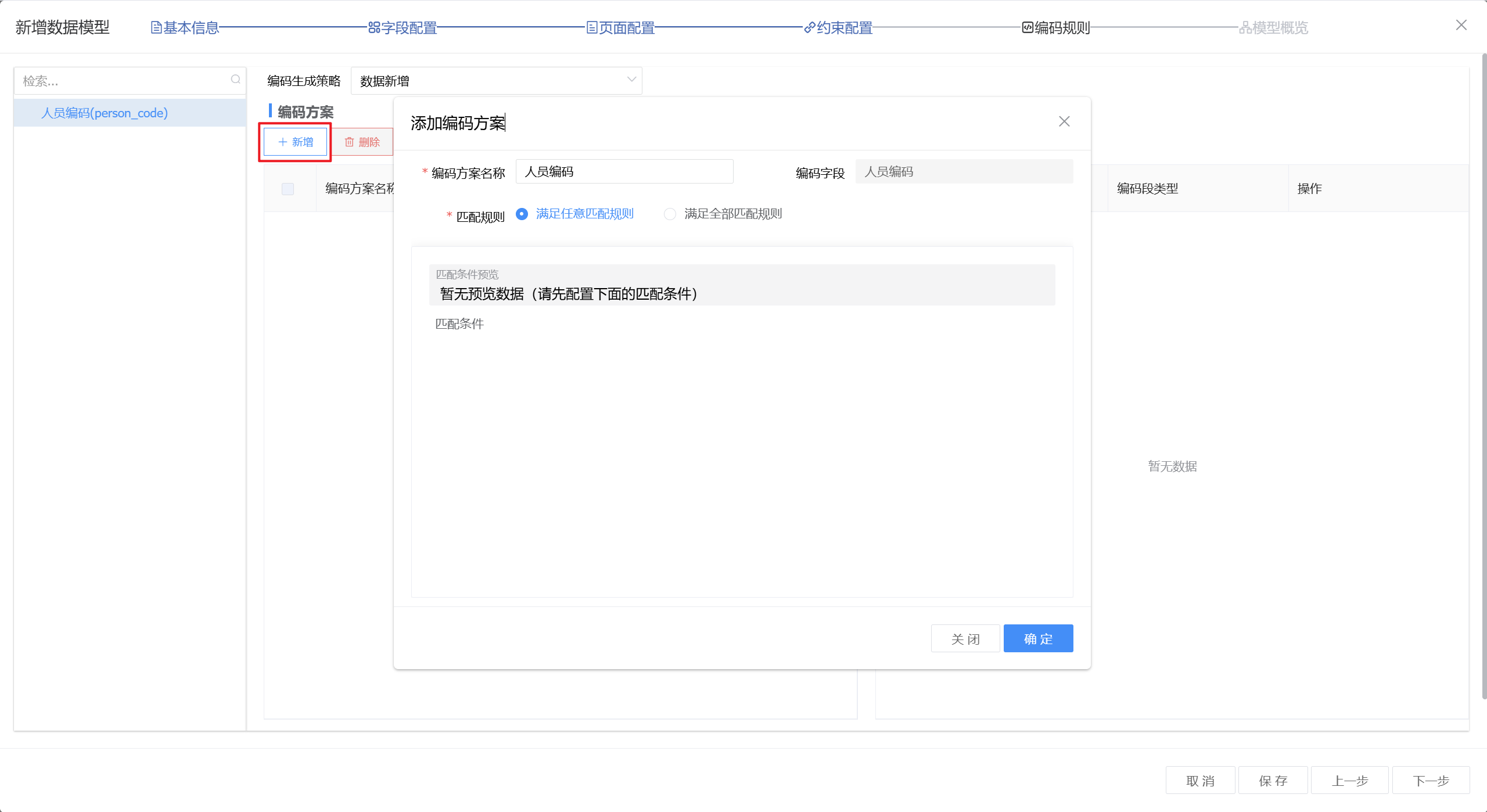Screen dimensions: 1487x812
Task: Open the 编码生成策略 dropdown
Action: 495,81
